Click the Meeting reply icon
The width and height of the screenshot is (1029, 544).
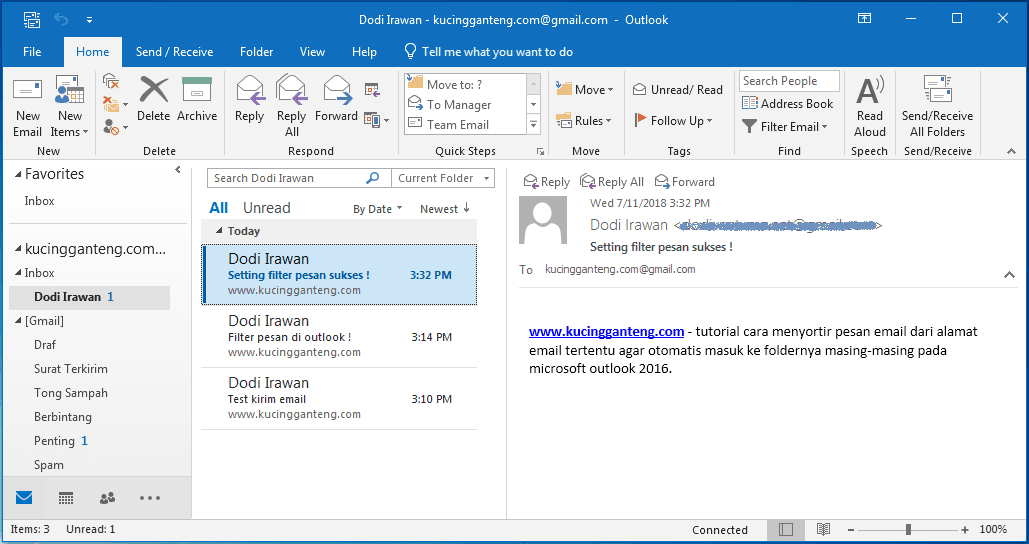(372, 89)
